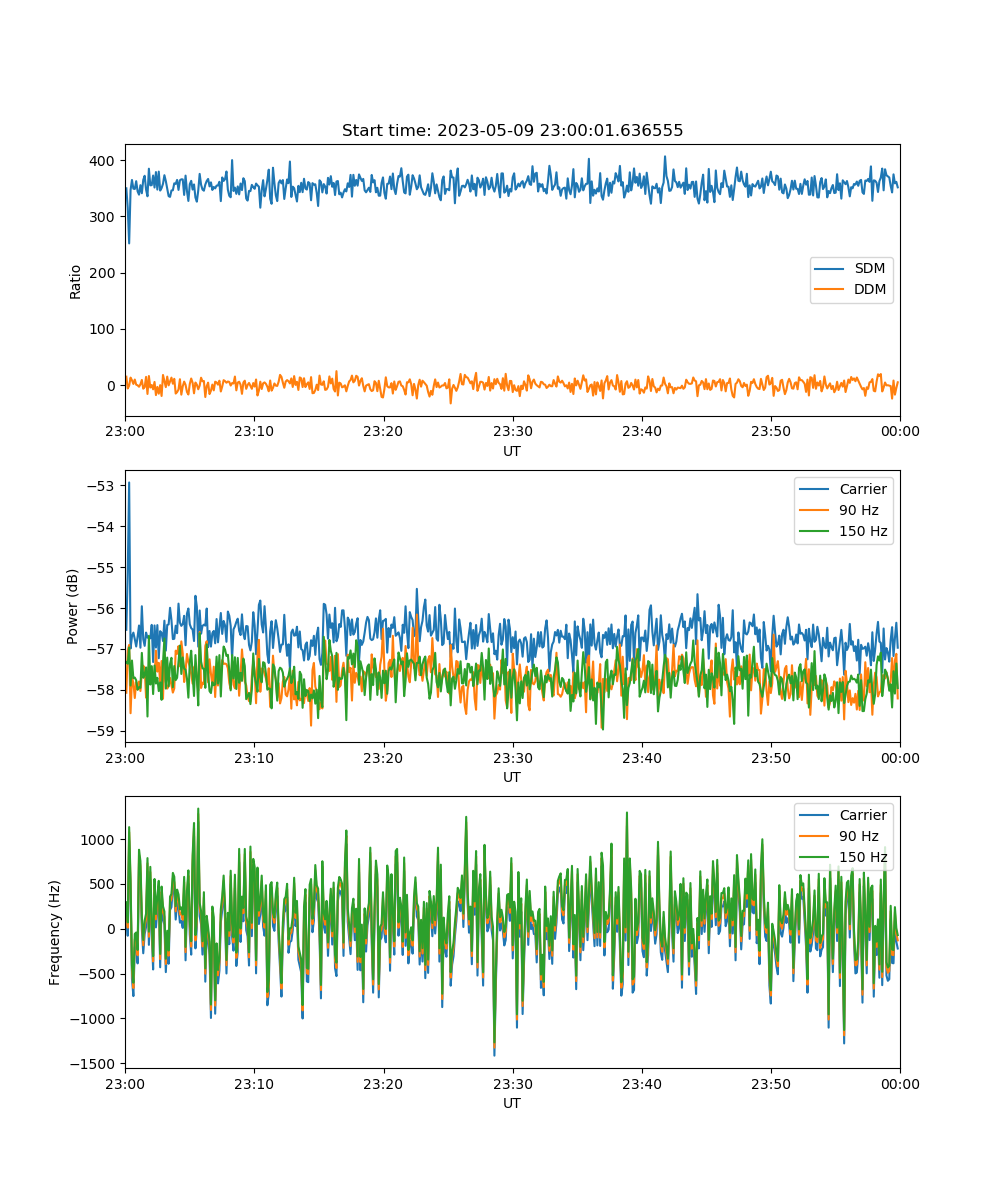Click the 400 tick on the Ratio axis

(x=104, y=161)
